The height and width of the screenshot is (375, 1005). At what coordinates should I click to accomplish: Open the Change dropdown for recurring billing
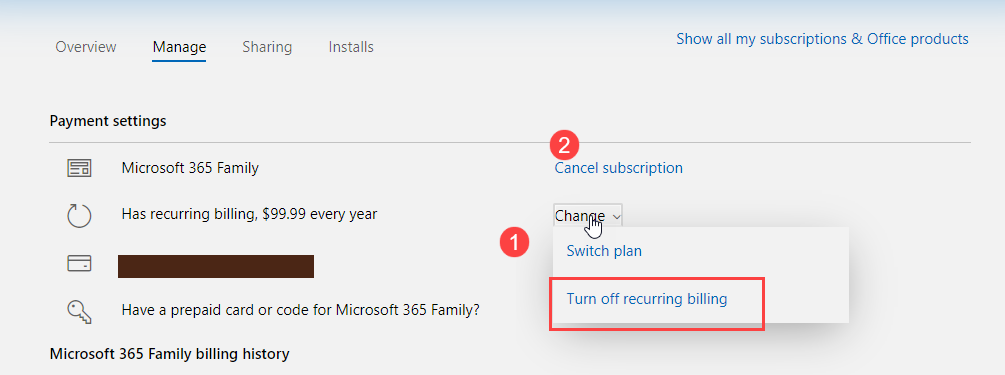point(588,216)
